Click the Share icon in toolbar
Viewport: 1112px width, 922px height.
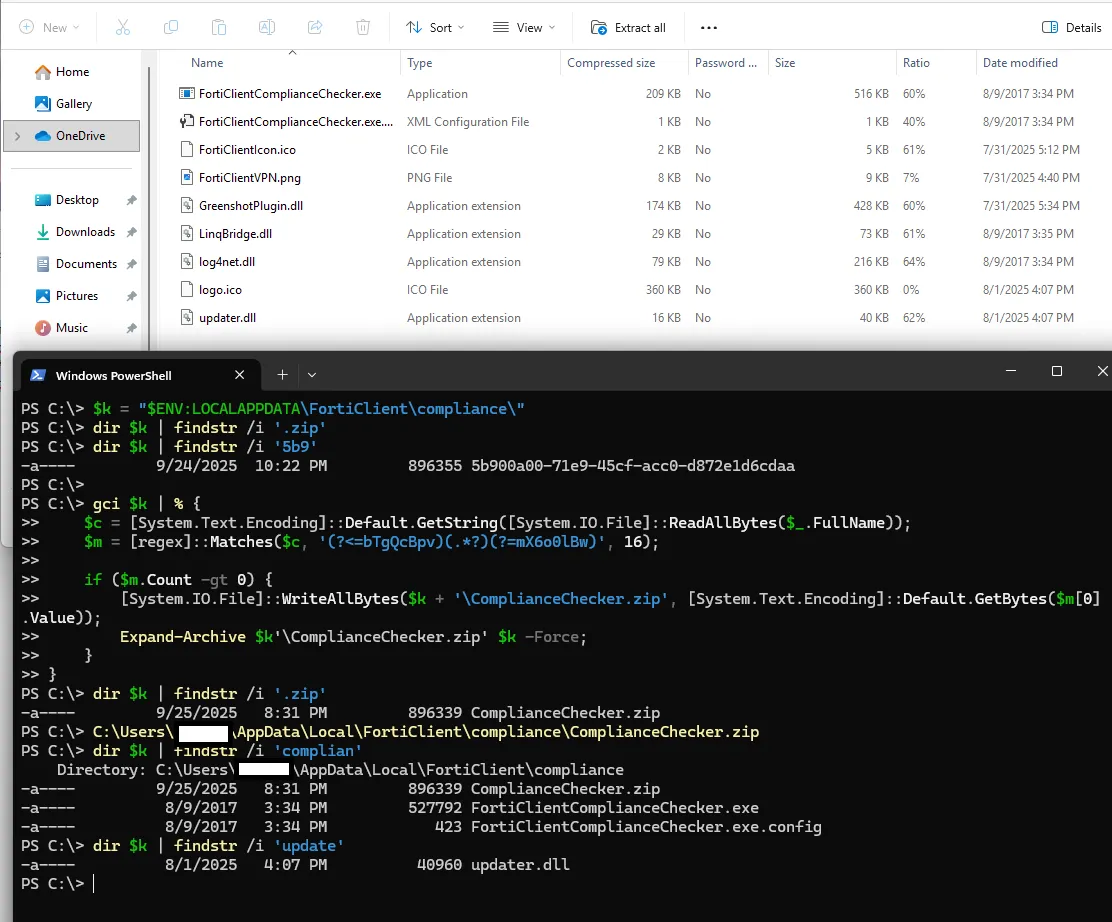(x=315, y=27)
